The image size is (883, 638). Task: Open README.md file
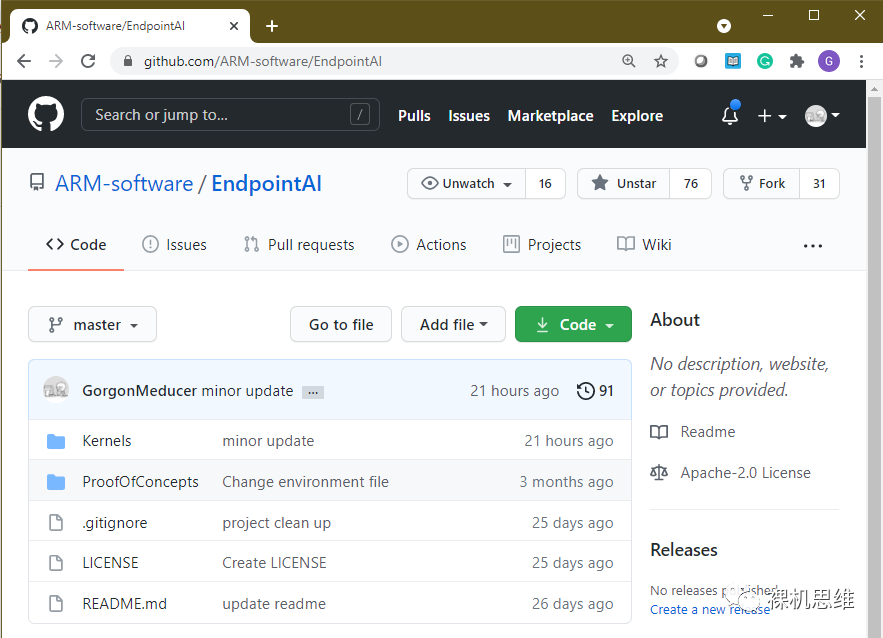pyautogui.click(x=124, y=604)
